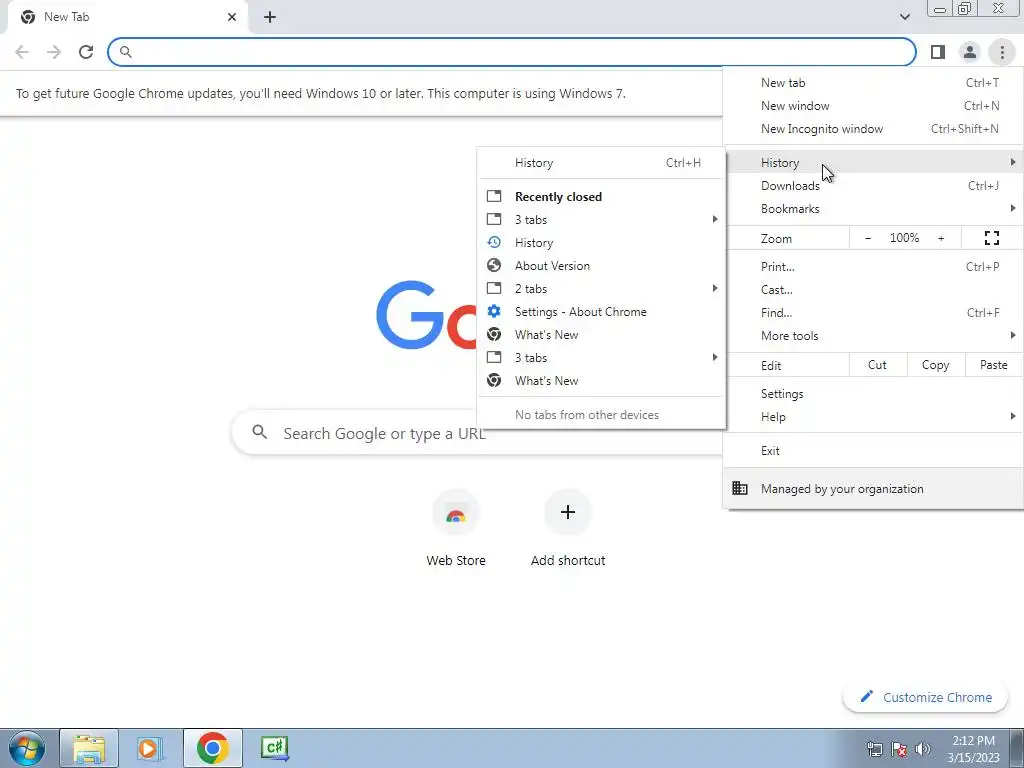Click the address bar field
The width and height of the screenshot is (1024, 768).
[x=512, y=52]
